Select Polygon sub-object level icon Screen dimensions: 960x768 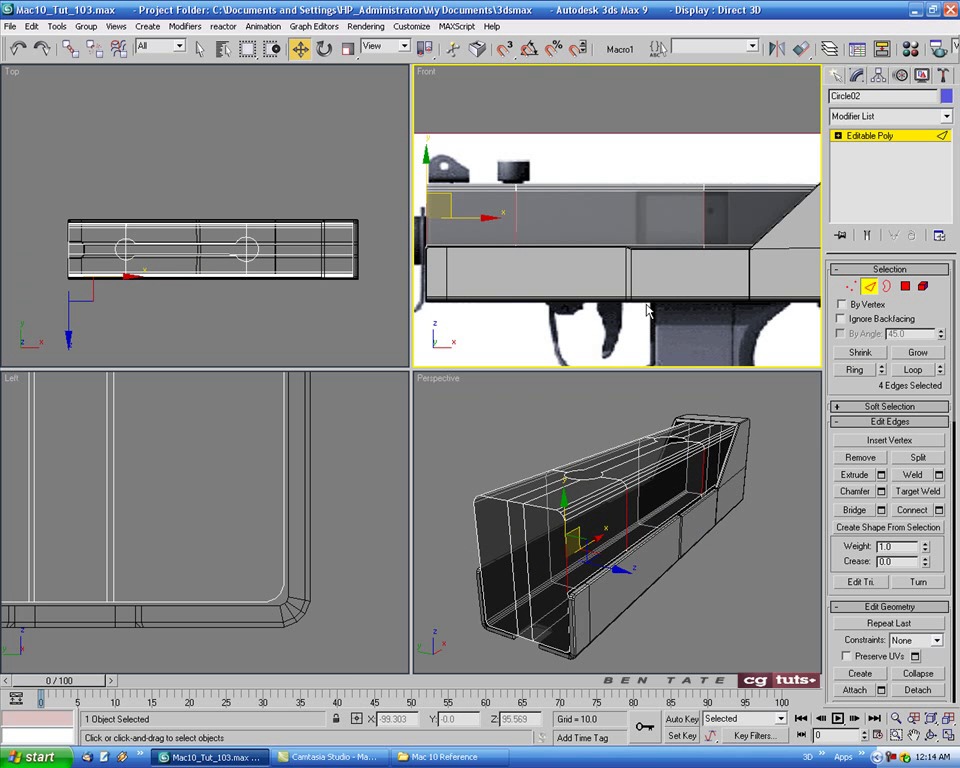[905, 286]
